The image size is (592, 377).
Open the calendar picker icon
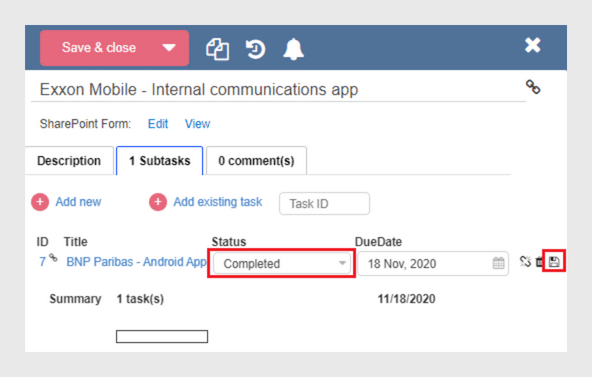click(498, 263)
